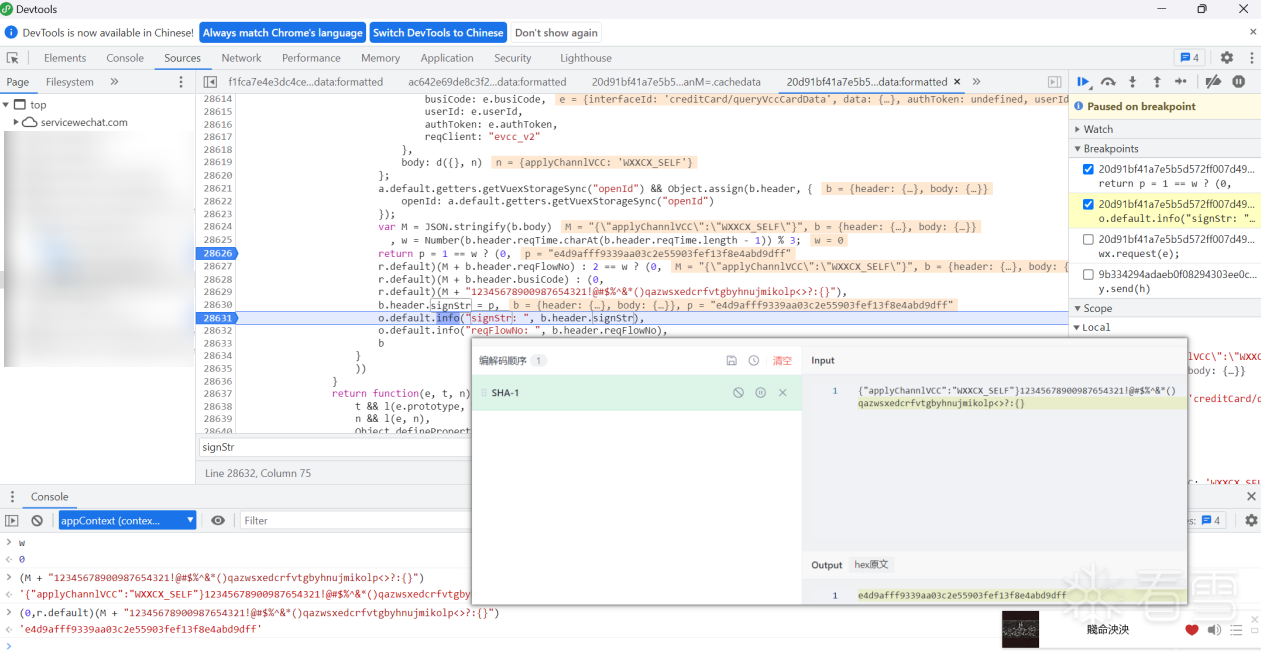Open the console drawer three-dot menu

[x=13, y=496]
